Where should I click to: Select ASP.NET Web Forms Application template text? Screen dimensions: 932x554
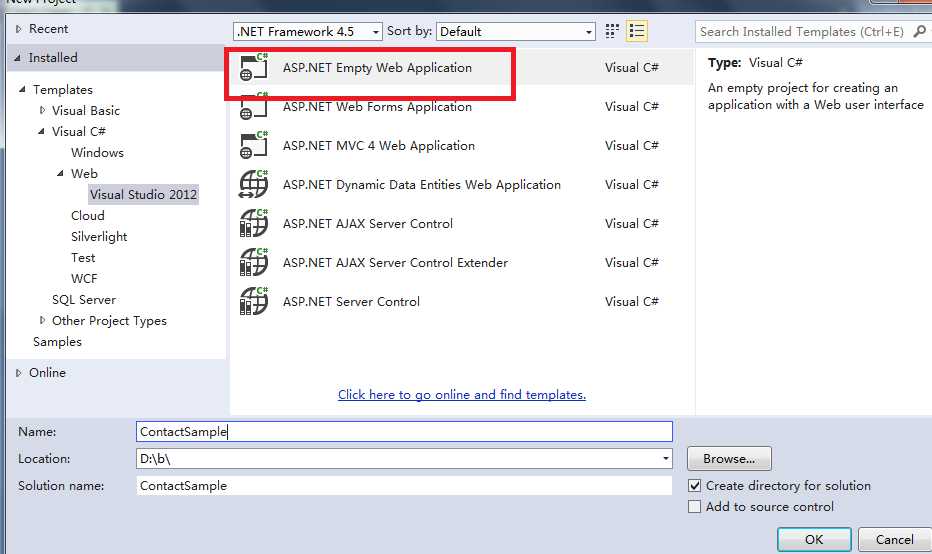point(377,106)
